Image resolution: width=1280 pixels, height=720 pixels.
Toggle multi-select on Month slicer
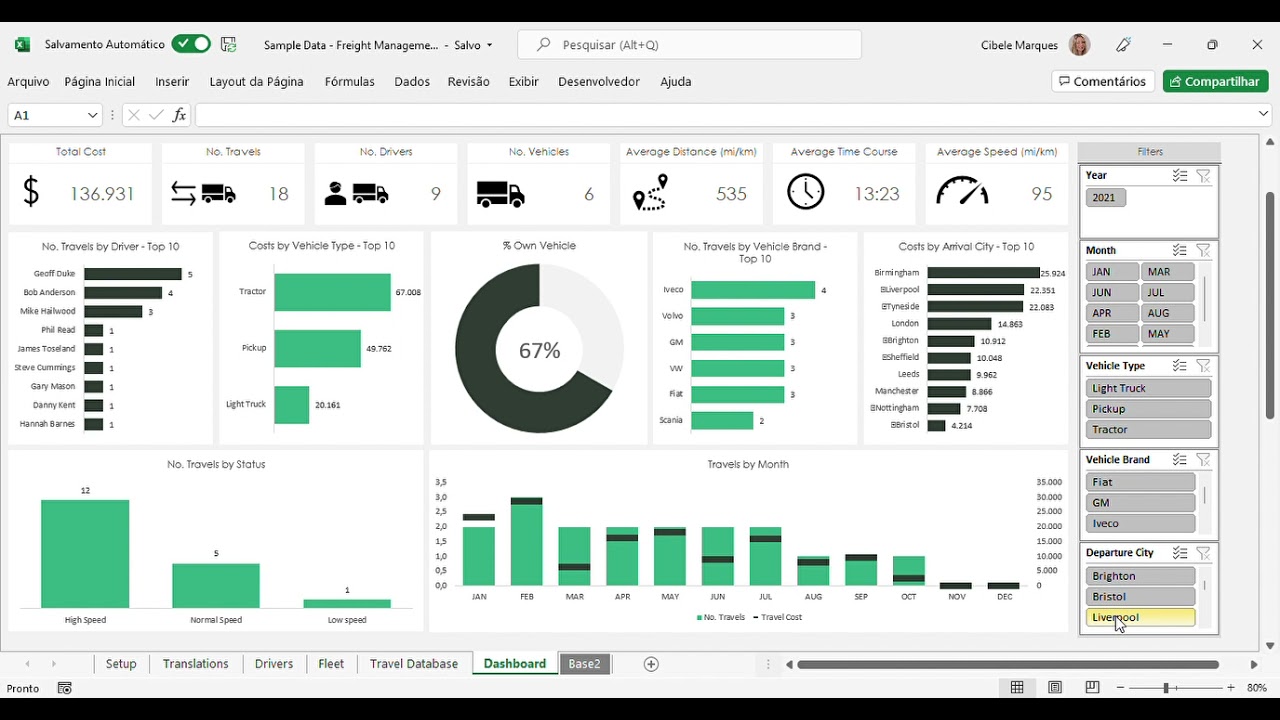click(1180, 251)
